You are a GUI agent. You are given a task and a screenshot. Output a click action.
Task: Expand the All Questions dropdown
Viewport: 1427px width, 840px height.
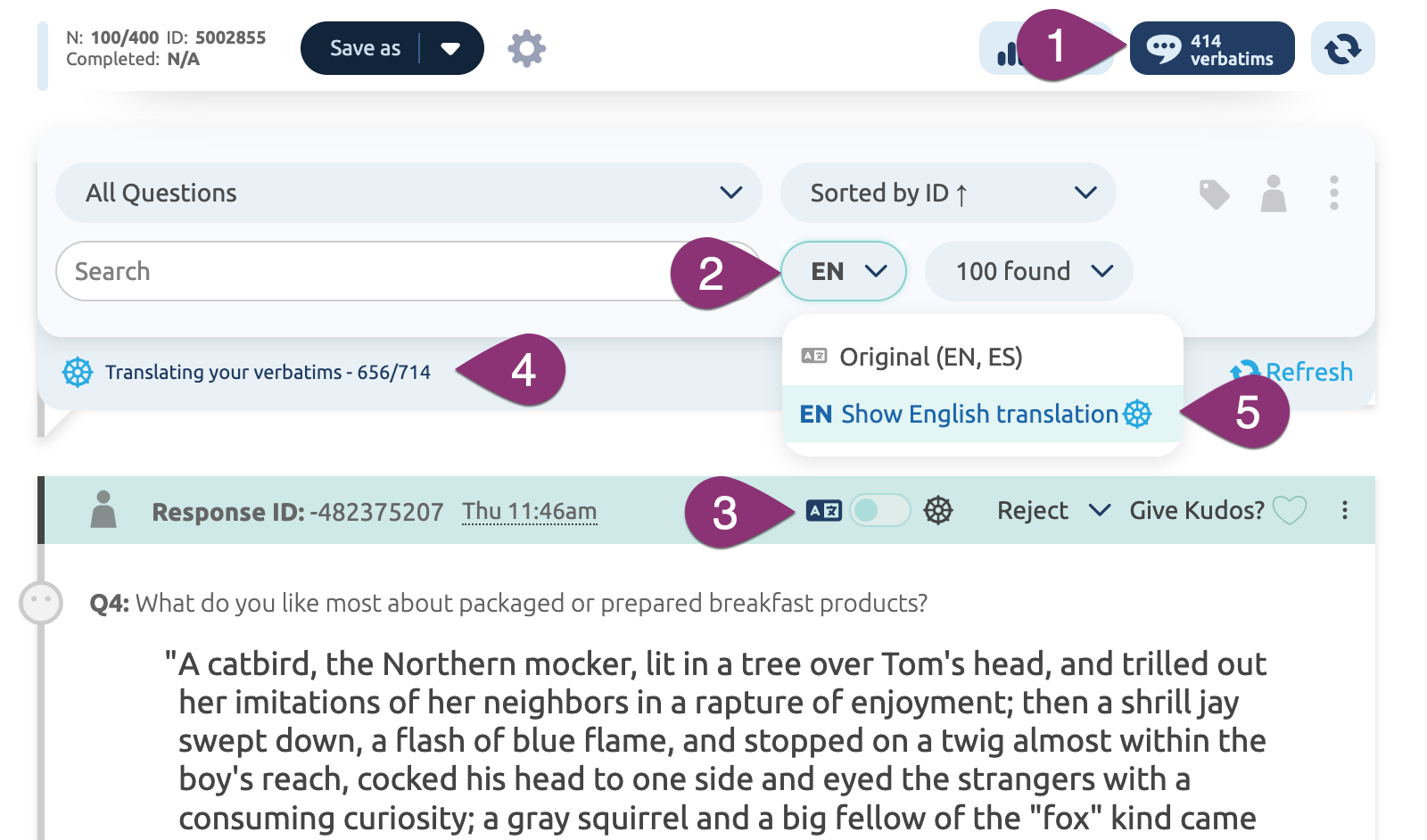408,193
